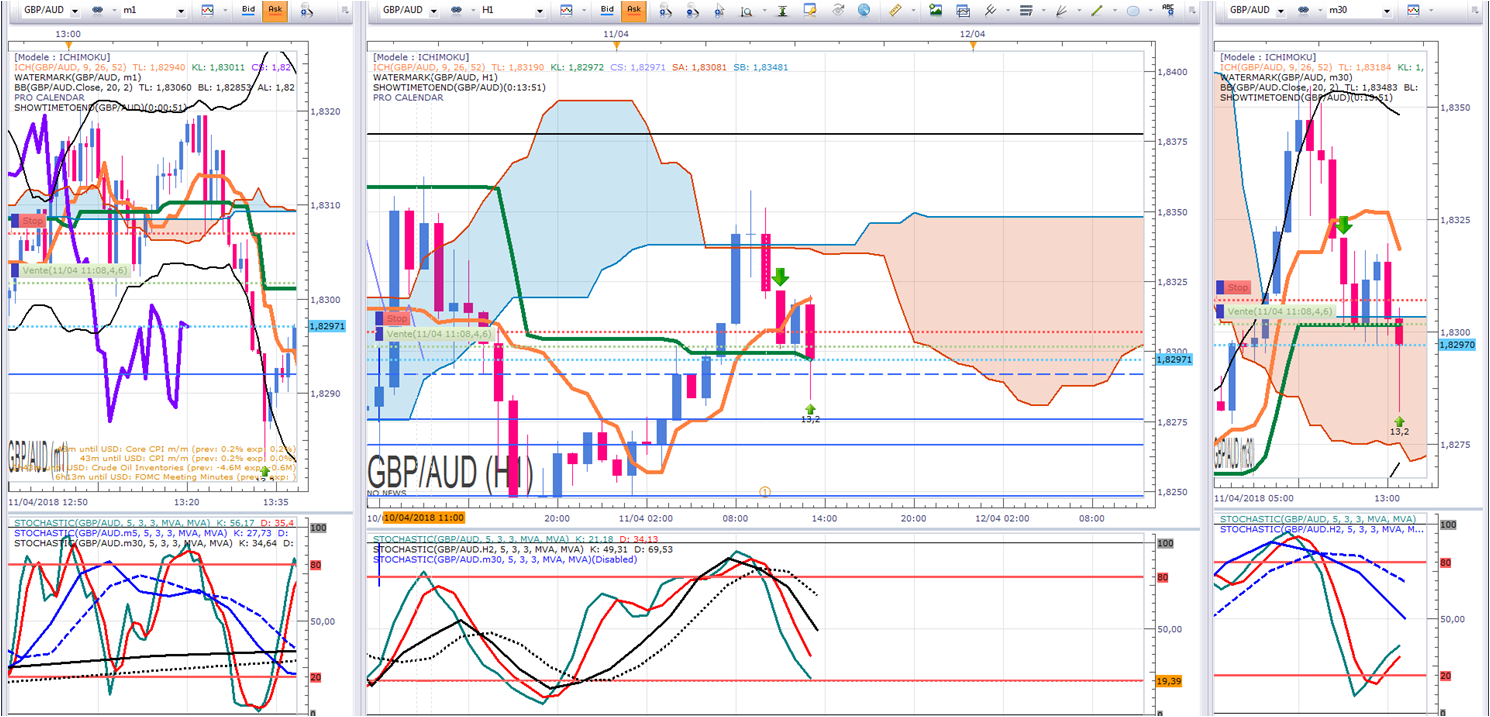Click SHOWTIMETOEND(GBP/AUD)(0:13:51) label on H1 chart

coord(460,87)
